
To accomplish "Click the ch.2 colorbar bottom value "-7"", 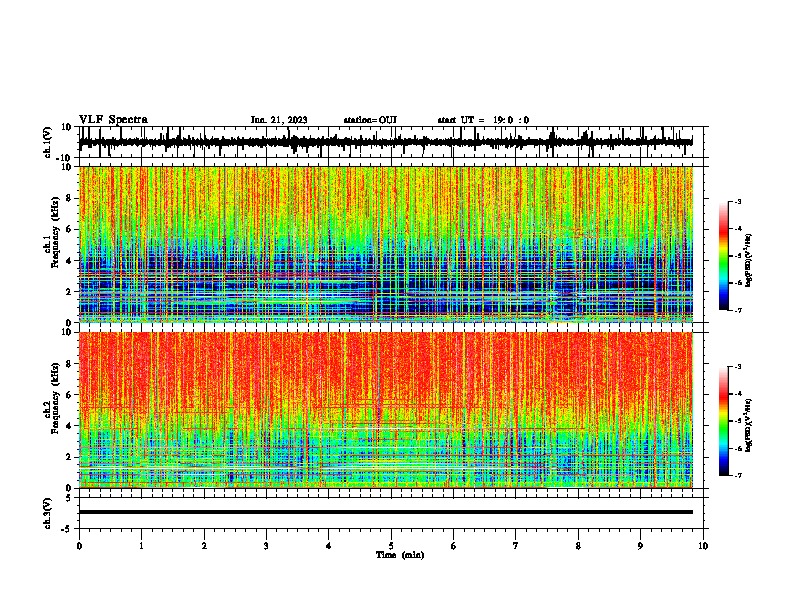I will [x=738, y=475].
